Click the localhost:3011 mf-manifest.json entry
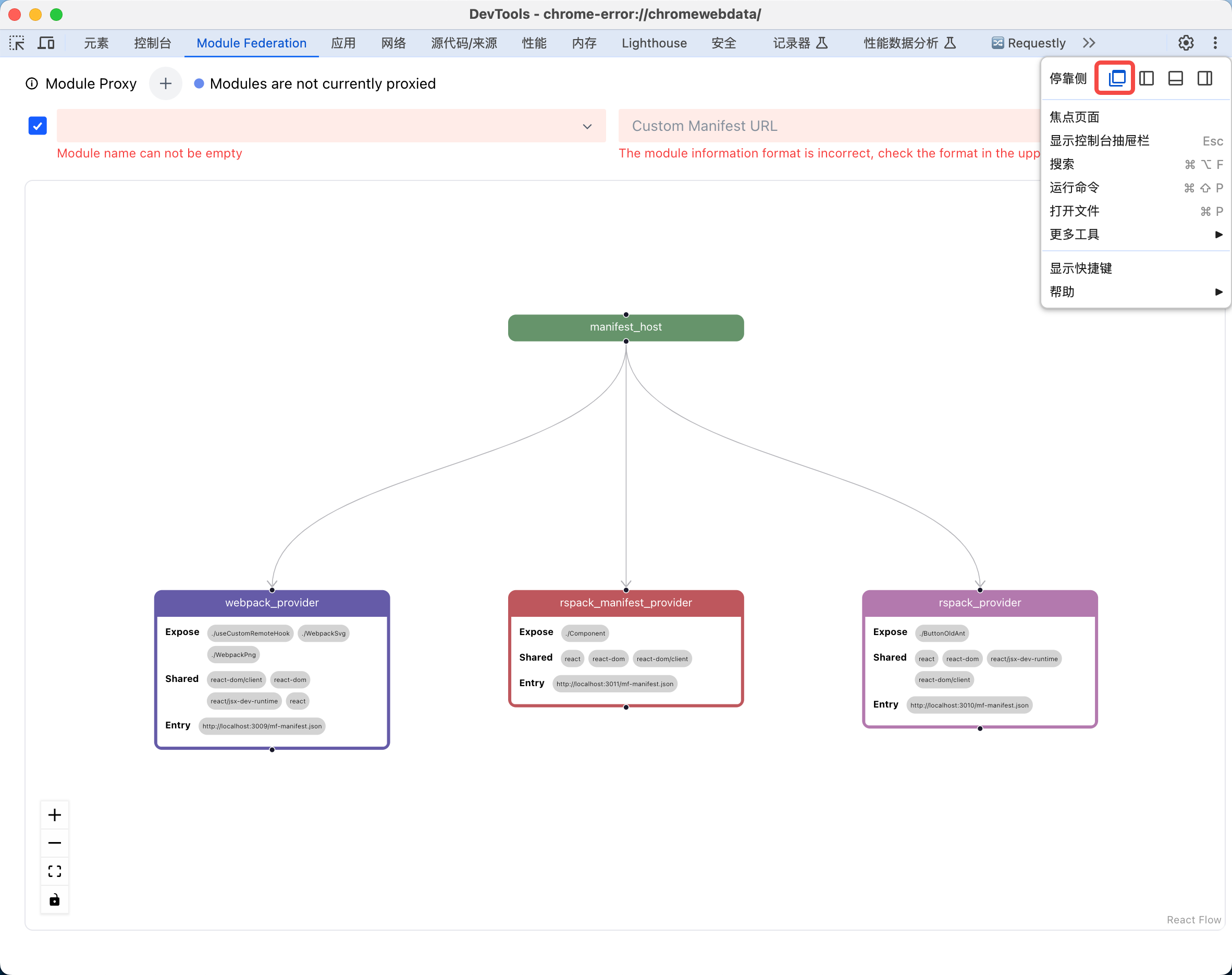 pyautogui.click(x=614, y=684)
